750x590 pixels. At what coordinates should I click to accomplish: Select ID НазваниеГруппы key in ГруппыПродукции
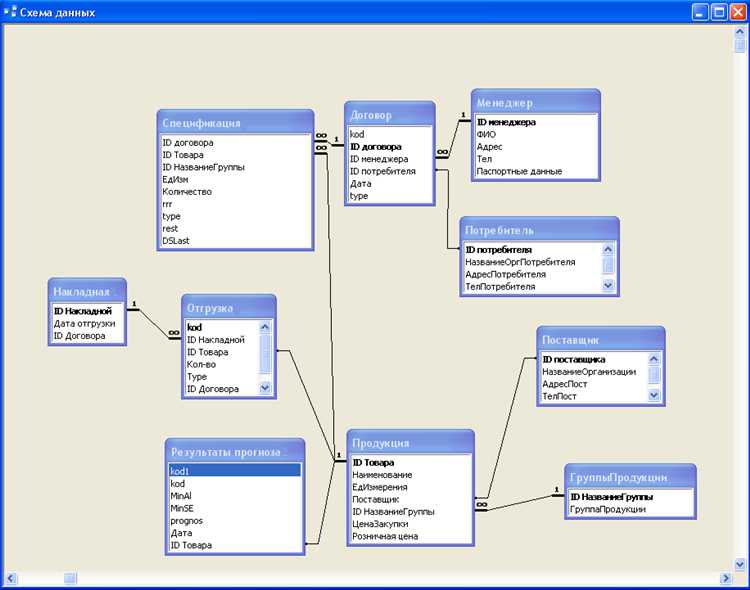(x=630, y=497)
